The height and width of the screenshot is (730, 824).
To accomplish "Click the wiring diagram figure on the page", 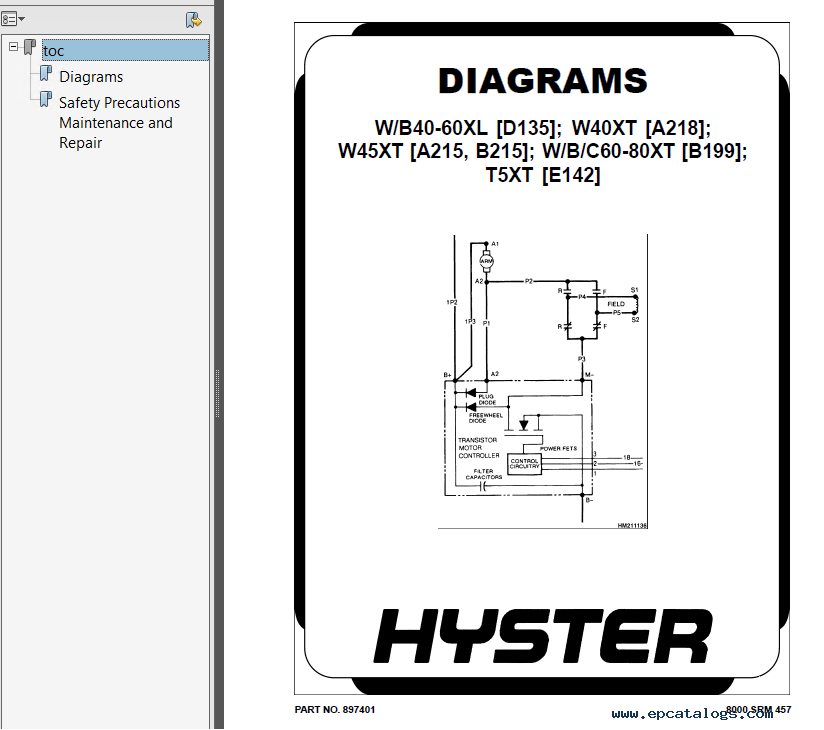I will [x=543, y=382].
